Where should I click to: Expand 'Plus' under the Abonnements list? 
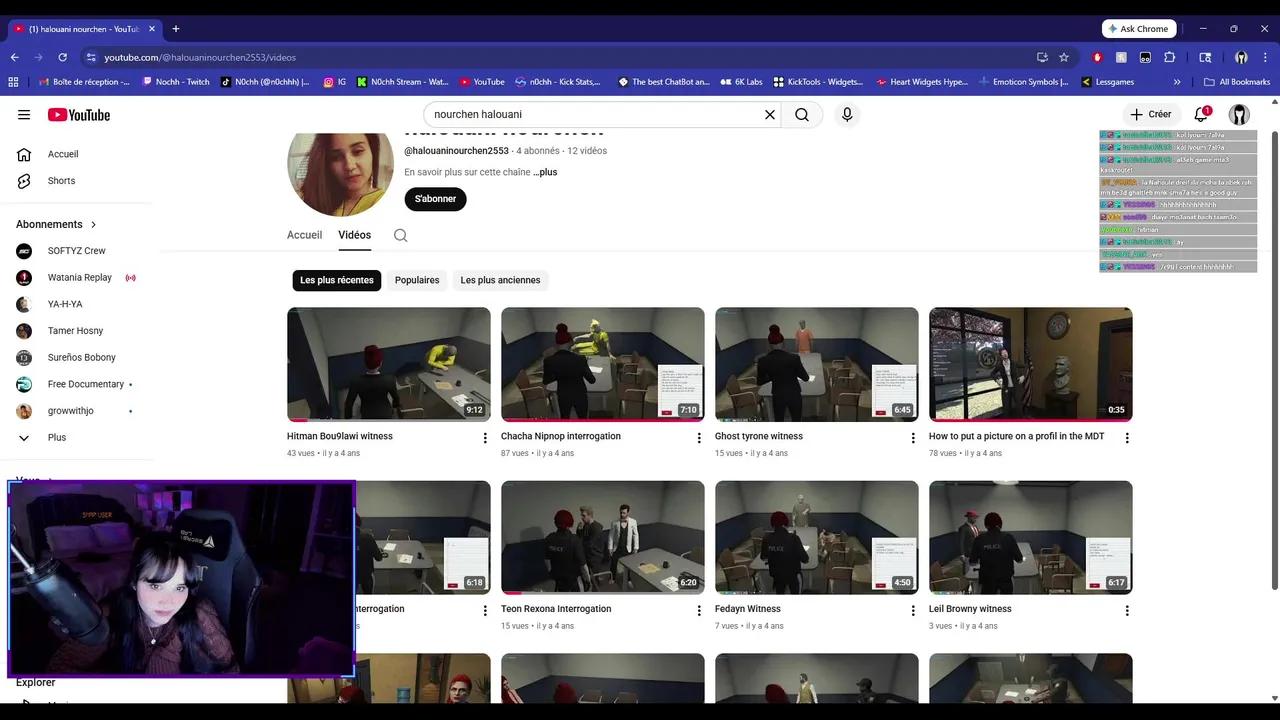56,437
